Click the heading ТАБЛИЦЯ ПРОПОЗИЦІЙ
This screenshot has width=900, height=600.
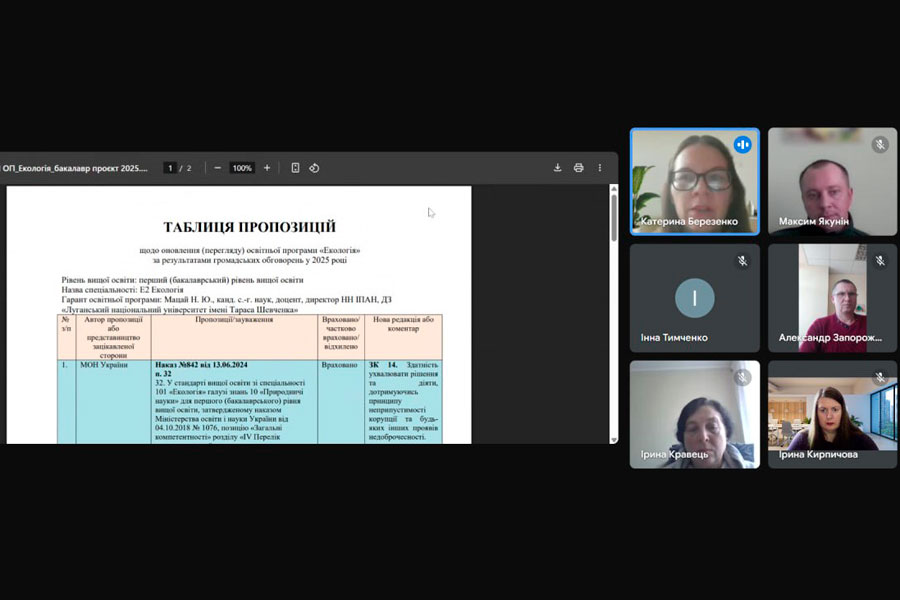[x=250, y=227]
